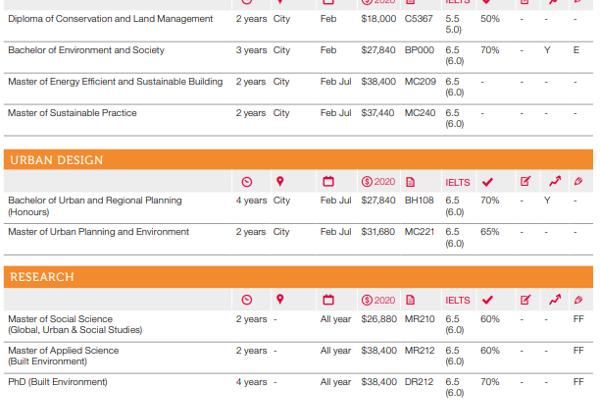
Task: Click Master of Urban Planning and Environment
Action: [98, 232]
